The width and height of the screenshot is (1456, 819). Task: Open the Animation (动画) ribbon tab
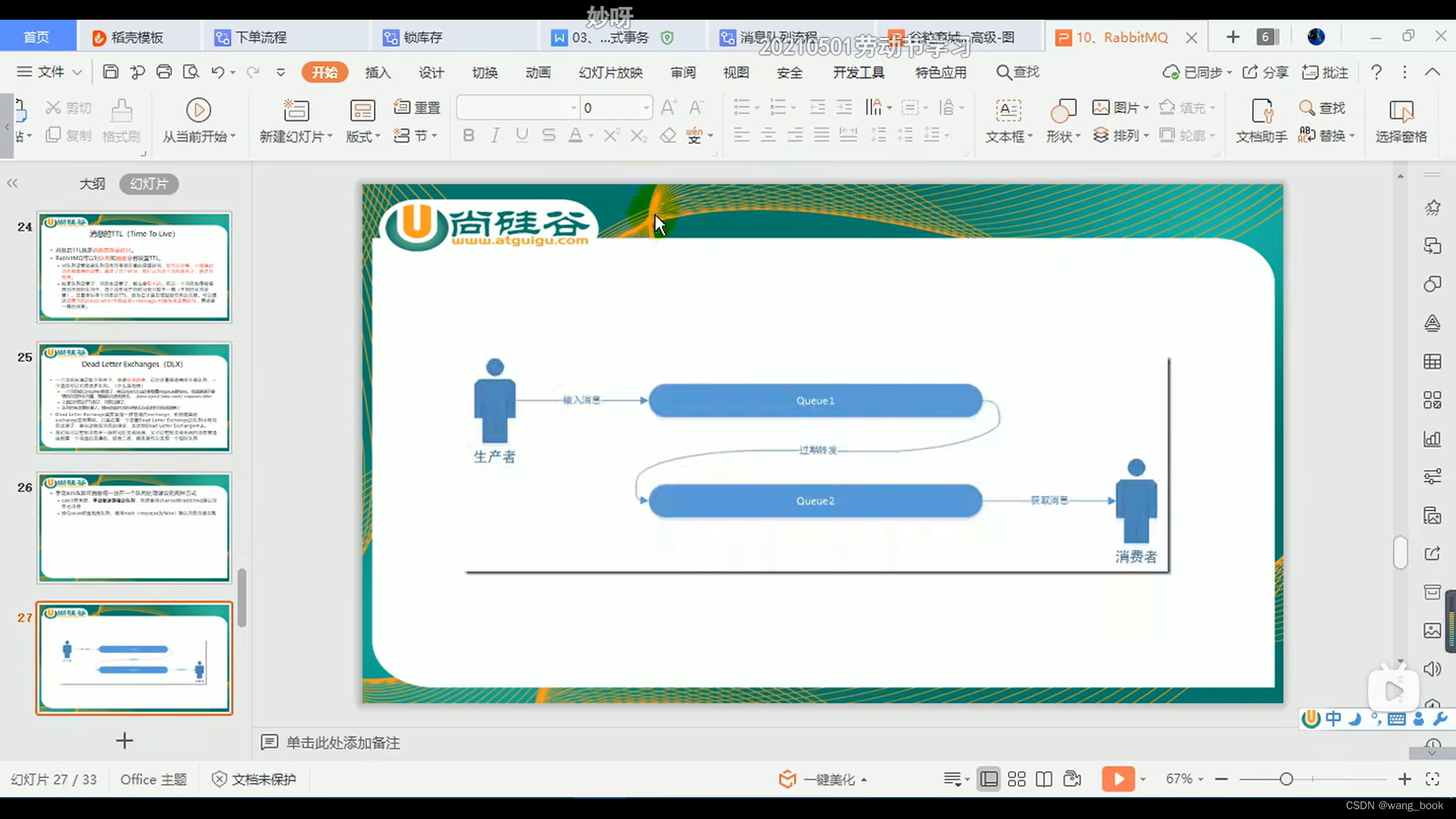coord(538,72)
